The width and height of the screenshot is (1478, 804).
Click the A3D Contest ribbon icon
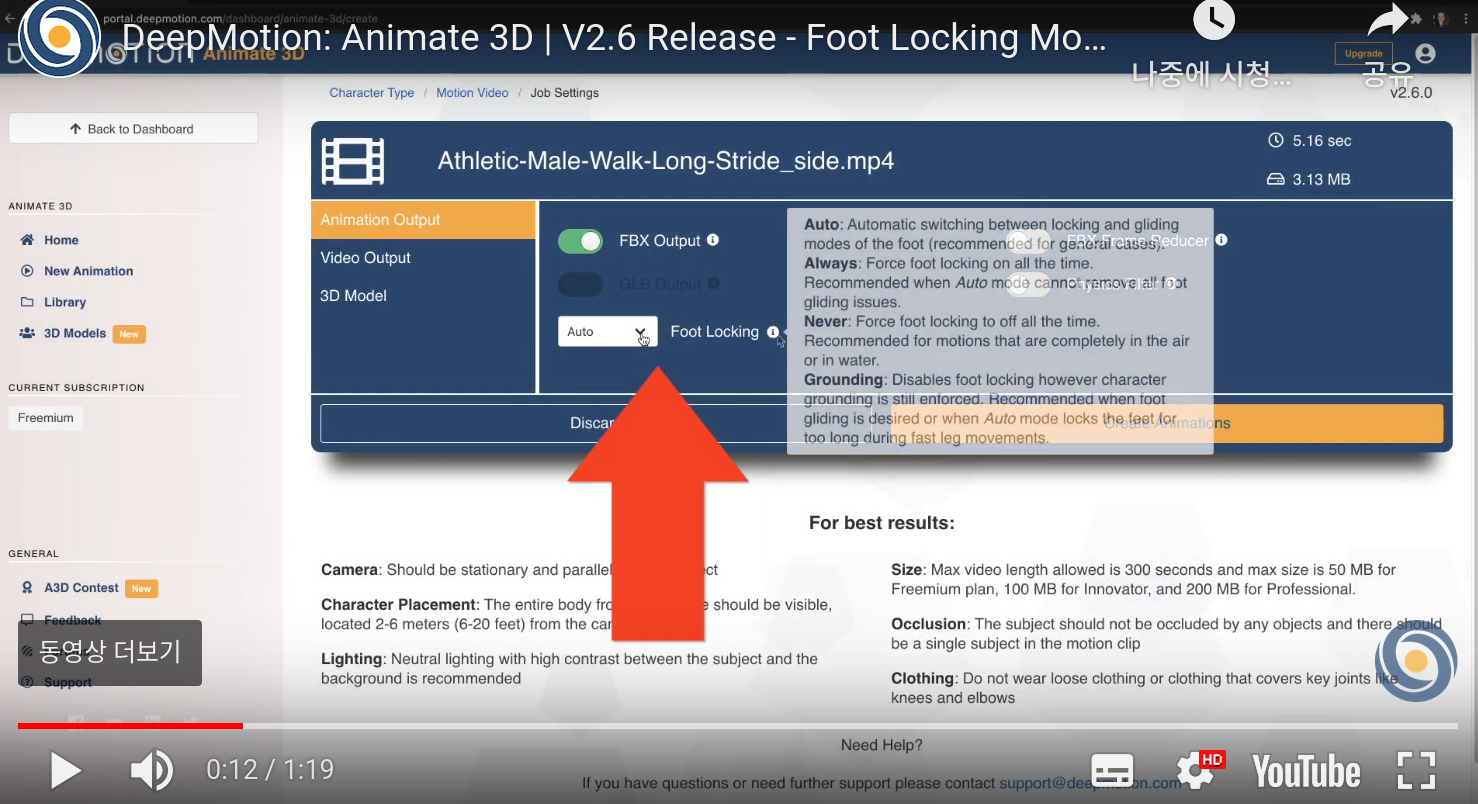click(x=27, y=588)
